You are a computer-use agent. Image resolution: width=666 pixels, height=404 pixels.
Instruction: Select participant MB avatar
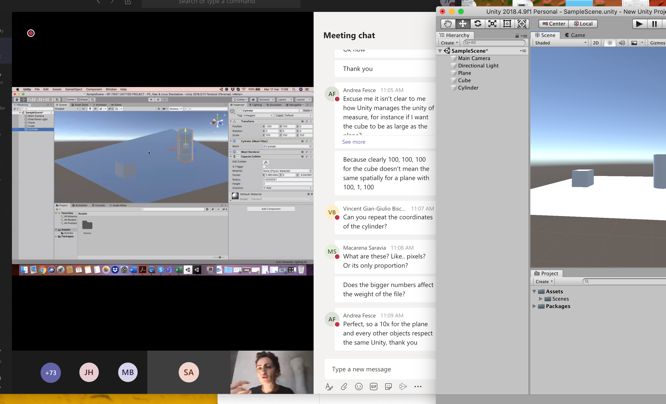pos(128,373)
